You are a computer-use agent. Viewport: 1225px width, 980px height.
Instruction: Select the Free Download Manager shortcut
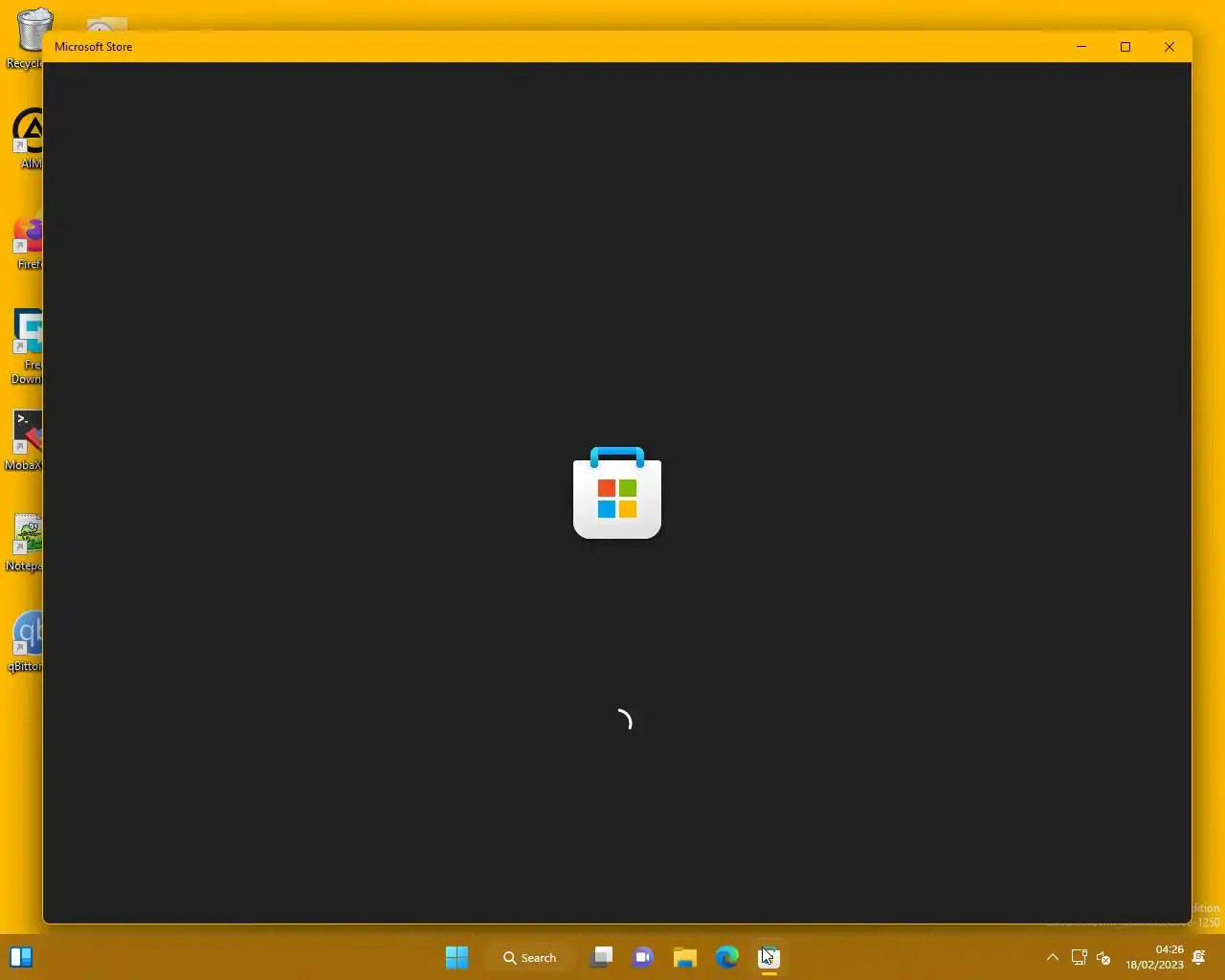click(27, 346)
